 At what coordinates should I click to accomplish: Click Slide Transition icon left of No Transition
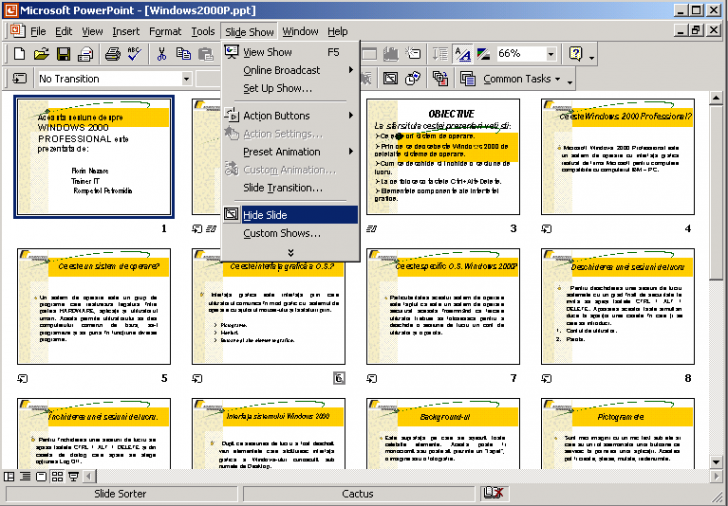click(x=19, y=78)
